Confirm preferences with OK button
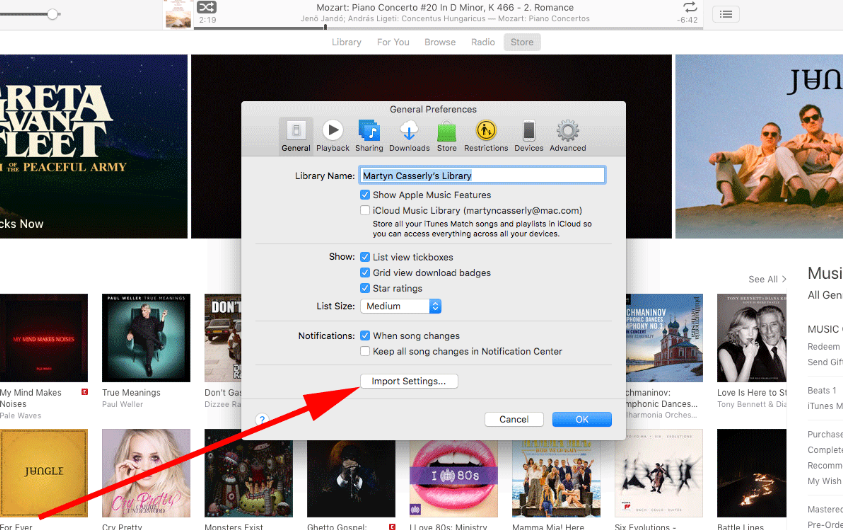 click(582, 419)
